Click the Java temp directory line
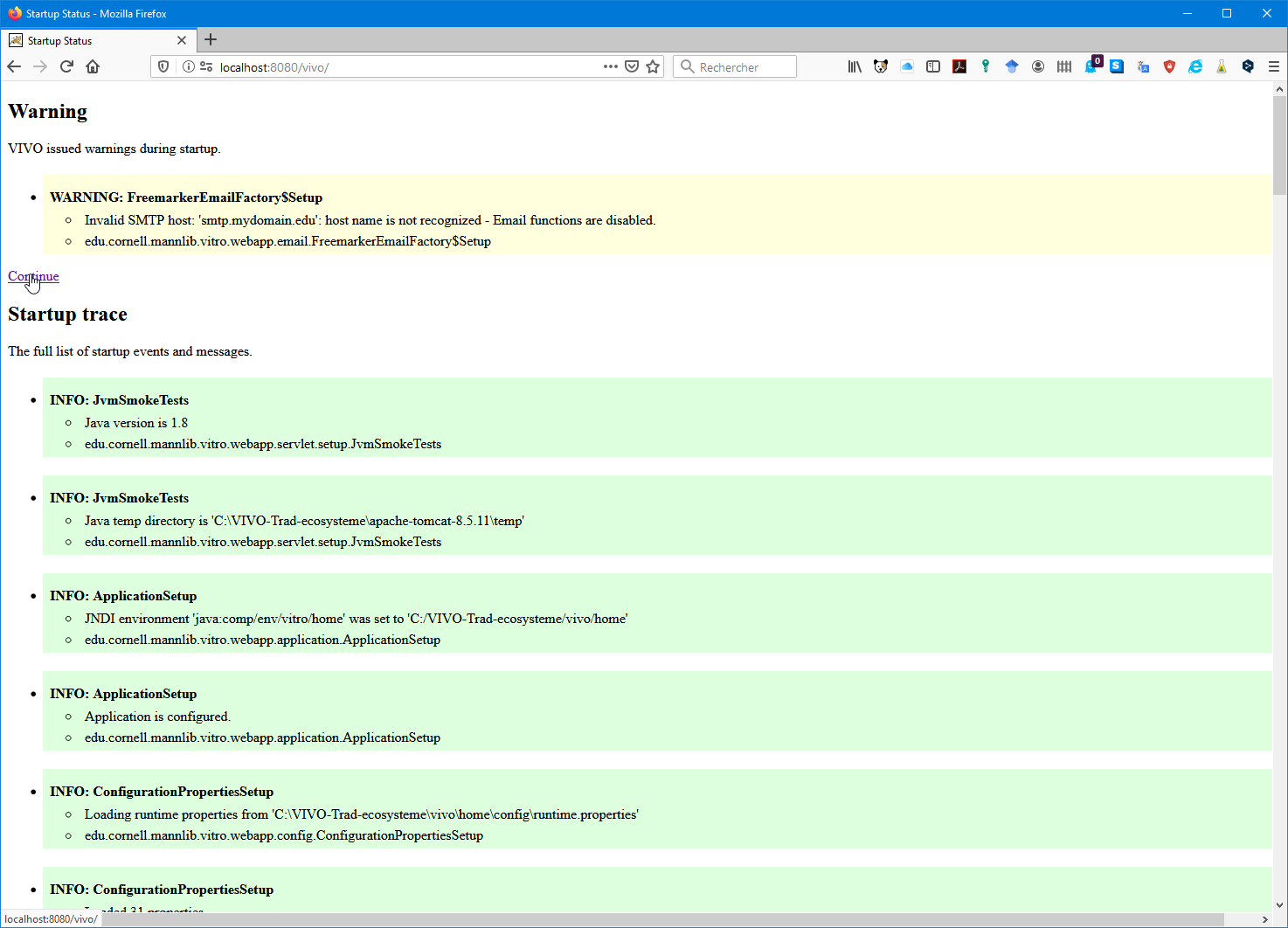1288x928 pixels. coord(304,521)
